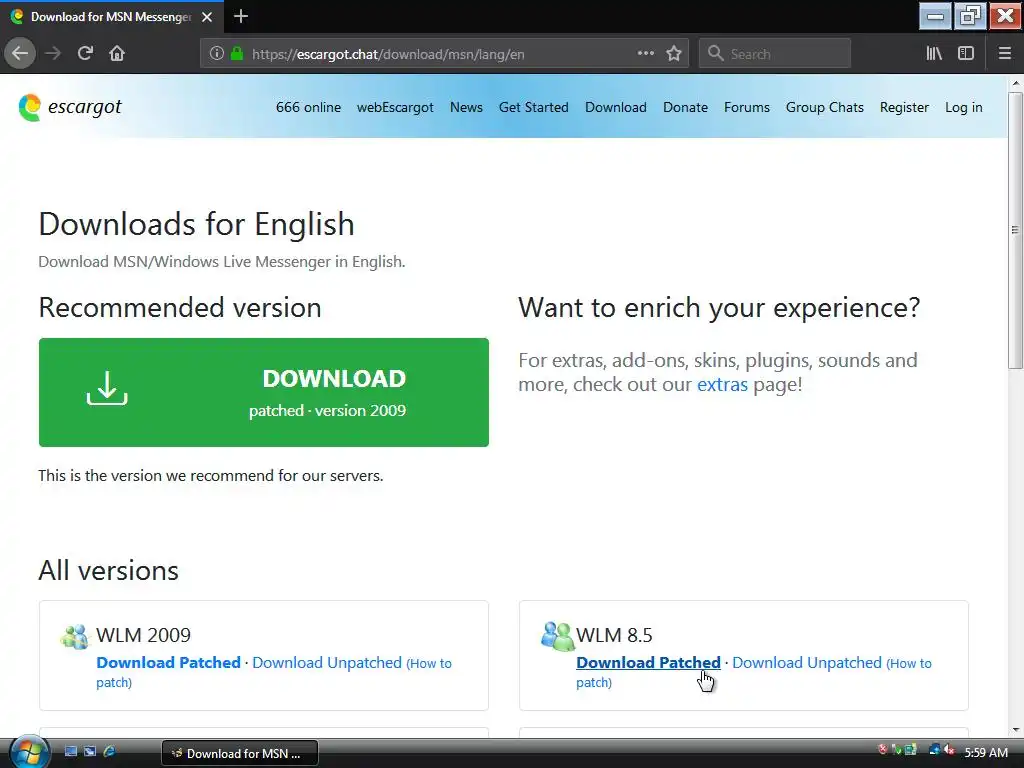Click the download arrow icon in green banner
Viewport: 1024px width, 768px height.
tap(107, 388)
